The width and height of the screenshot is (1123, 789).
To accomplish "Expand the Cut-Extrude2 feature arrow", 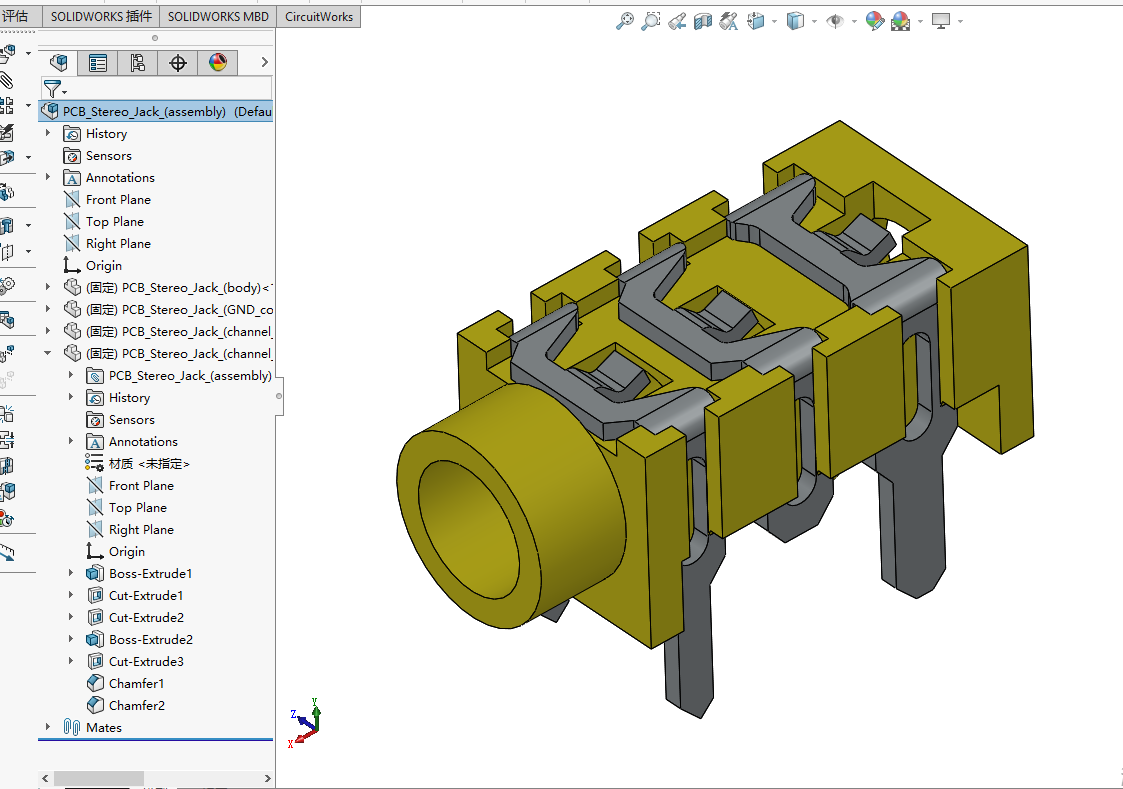I will [71, 617].
